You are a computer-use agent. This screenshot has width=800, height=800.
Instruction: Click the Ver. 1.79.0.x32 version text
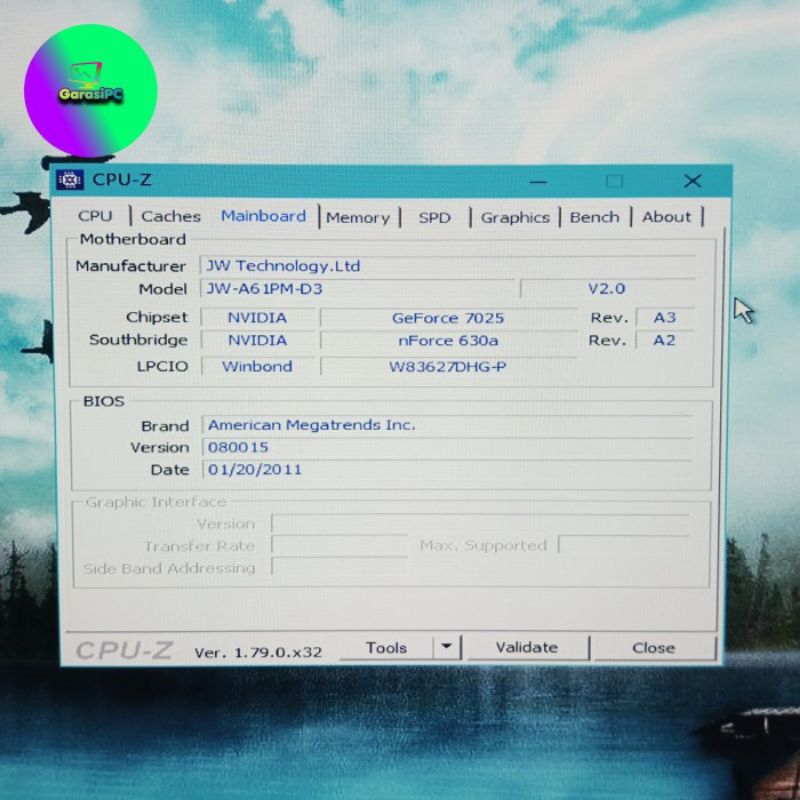click(x=258, y=652)
